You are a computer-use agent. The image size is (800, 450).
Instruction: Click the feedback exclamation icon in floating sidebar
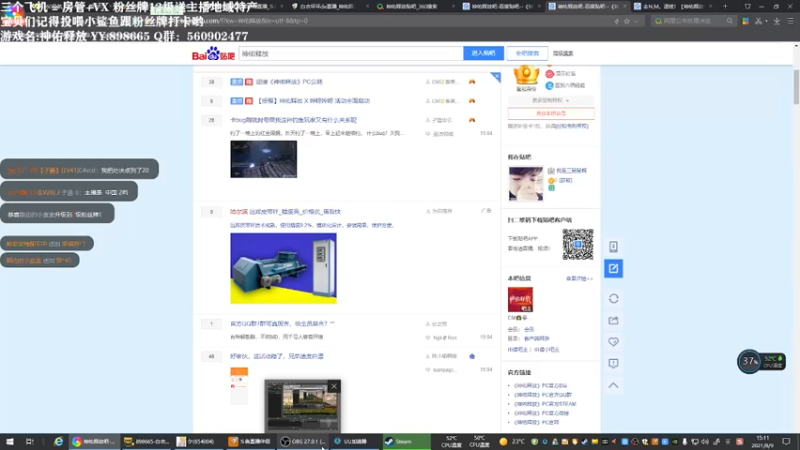(x=613, y=363)
